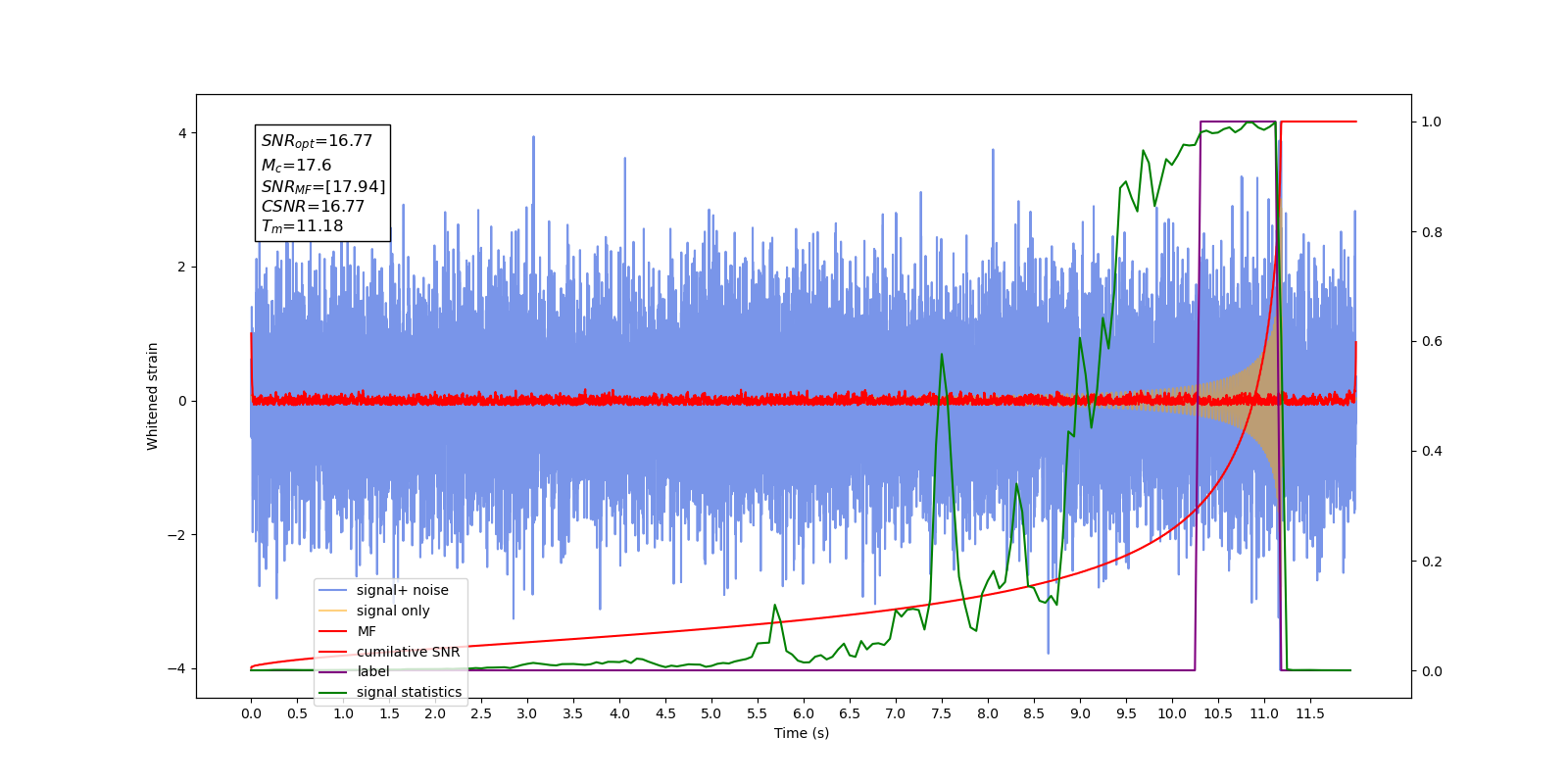Click the right y-axis tick label 0.6
Image resolution: width=1568 pixels, height=784 pixels.
tap(1432, 342)
